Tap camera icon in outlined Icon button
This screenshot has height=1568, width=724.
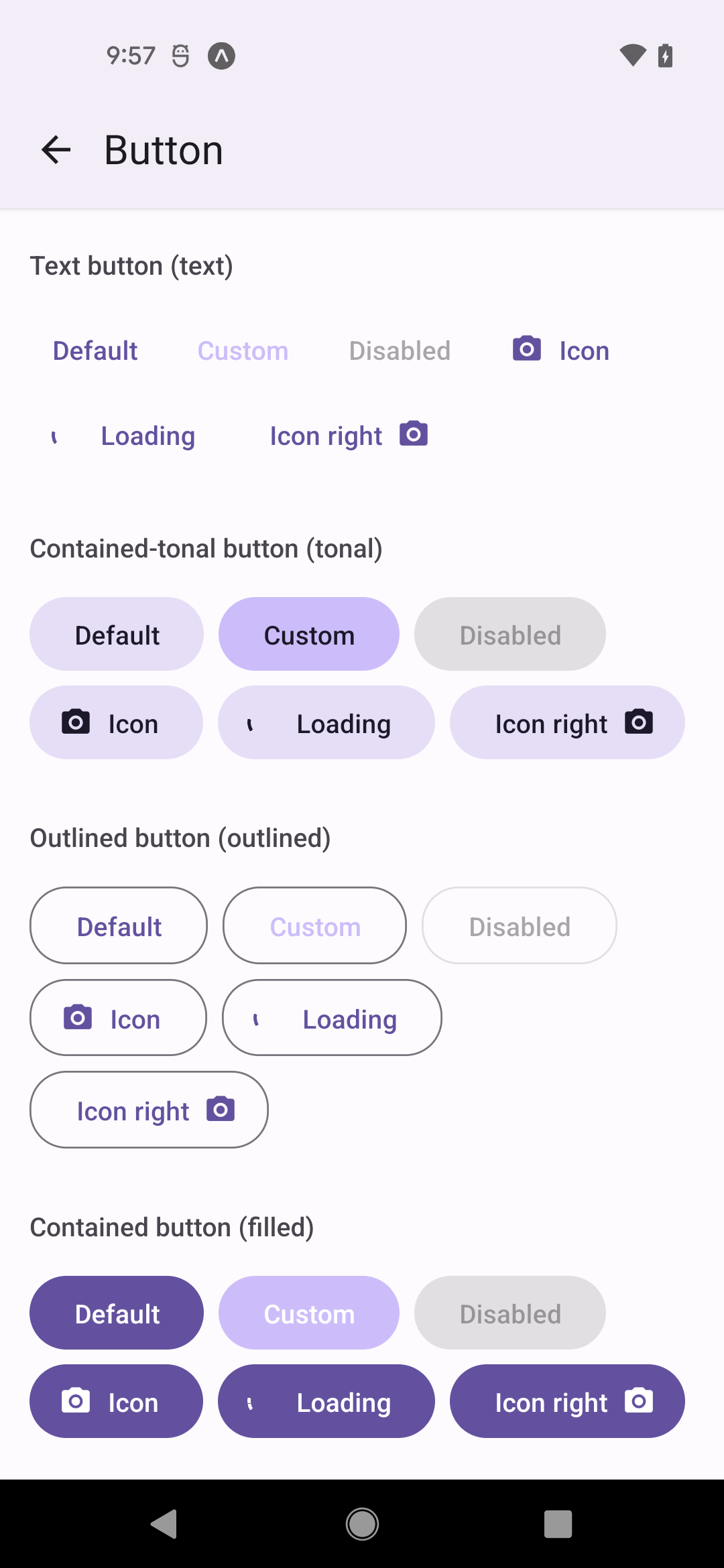(x=78, y=1018)
